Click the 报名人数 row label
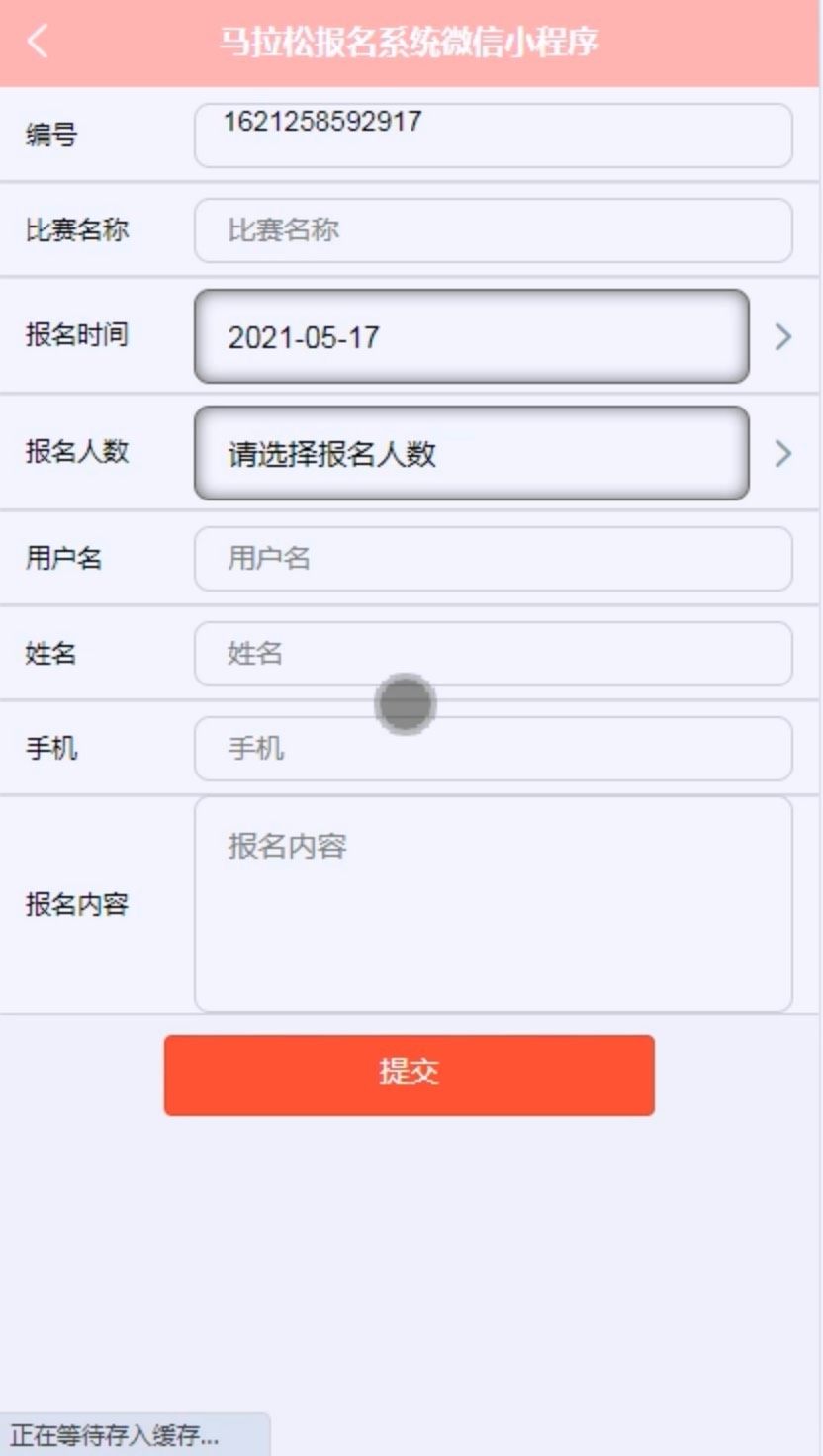823x1456 pixels. click(x=77, y=452)
